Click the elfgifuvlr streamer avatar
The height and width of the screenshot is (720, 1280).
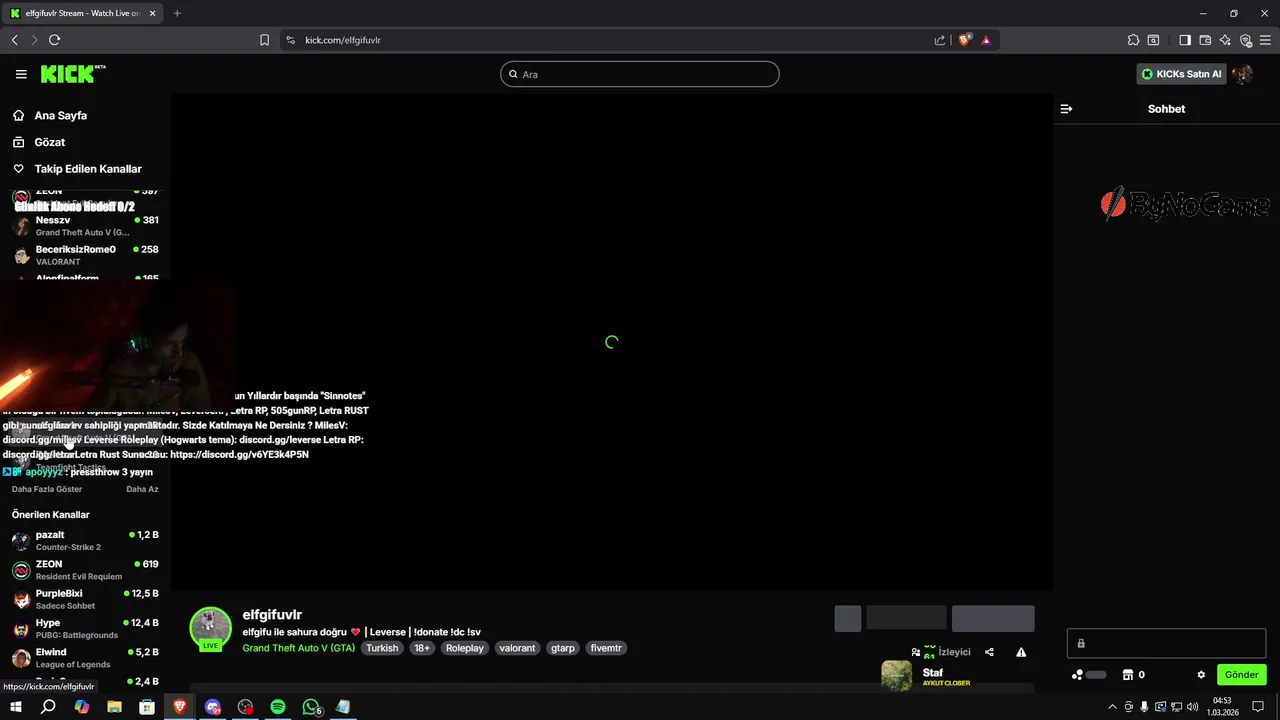pos(211,627)
